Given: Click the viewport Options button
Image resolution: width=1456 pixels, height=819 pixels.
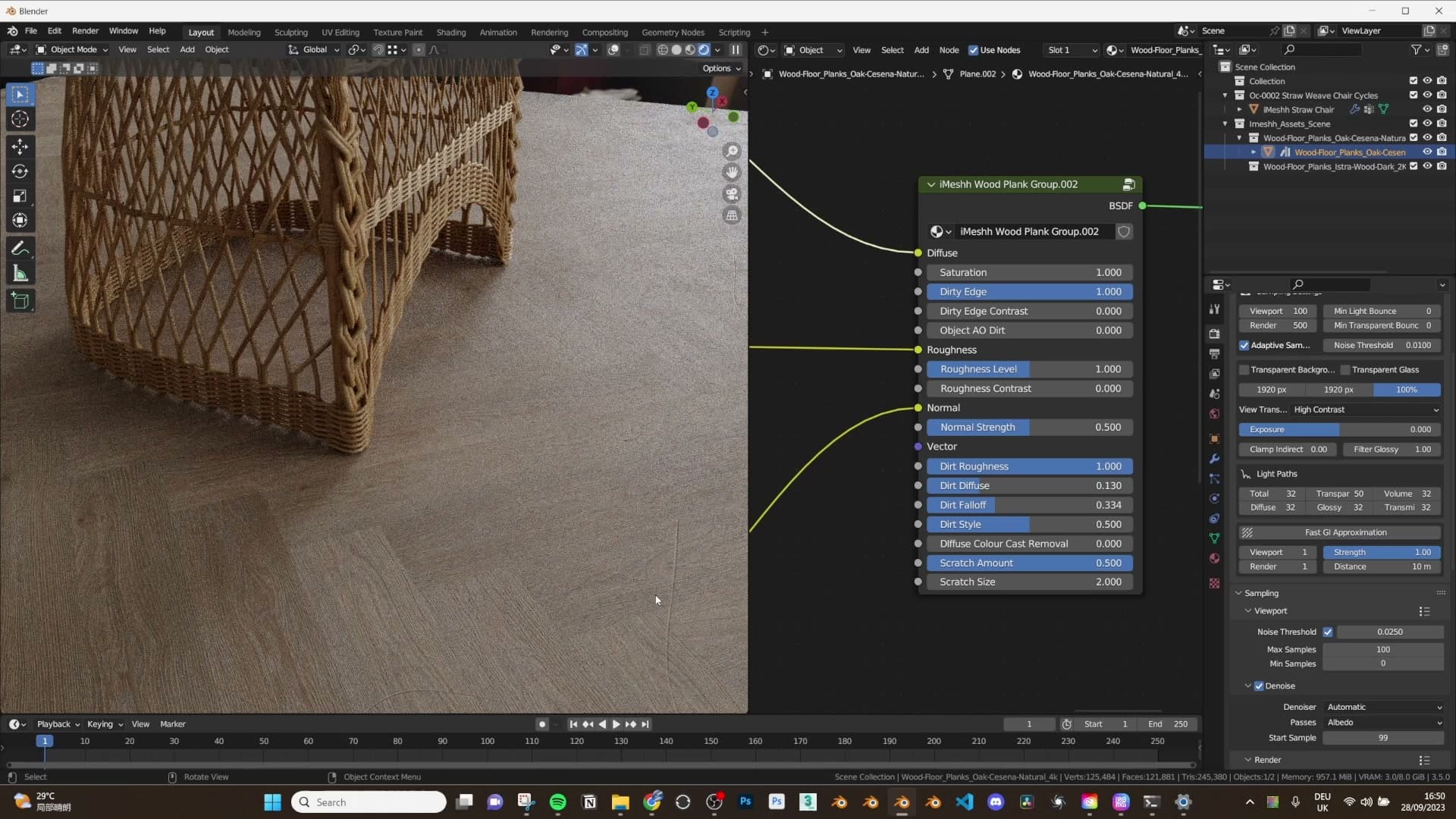Looking at the screenshot, I should [721, 68].
